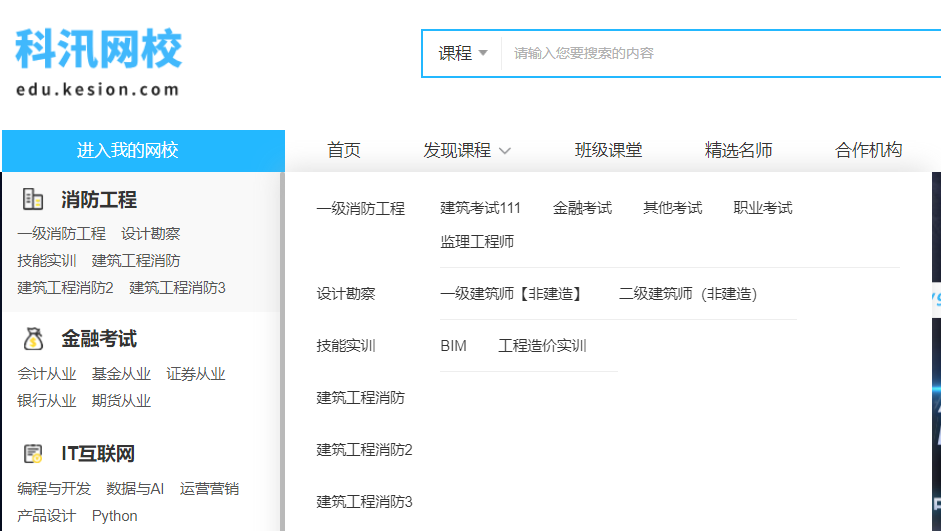Click the 进入我的网校 button
Image resolution: width=941 pixels, height=531 pixels.
(143, 151)
